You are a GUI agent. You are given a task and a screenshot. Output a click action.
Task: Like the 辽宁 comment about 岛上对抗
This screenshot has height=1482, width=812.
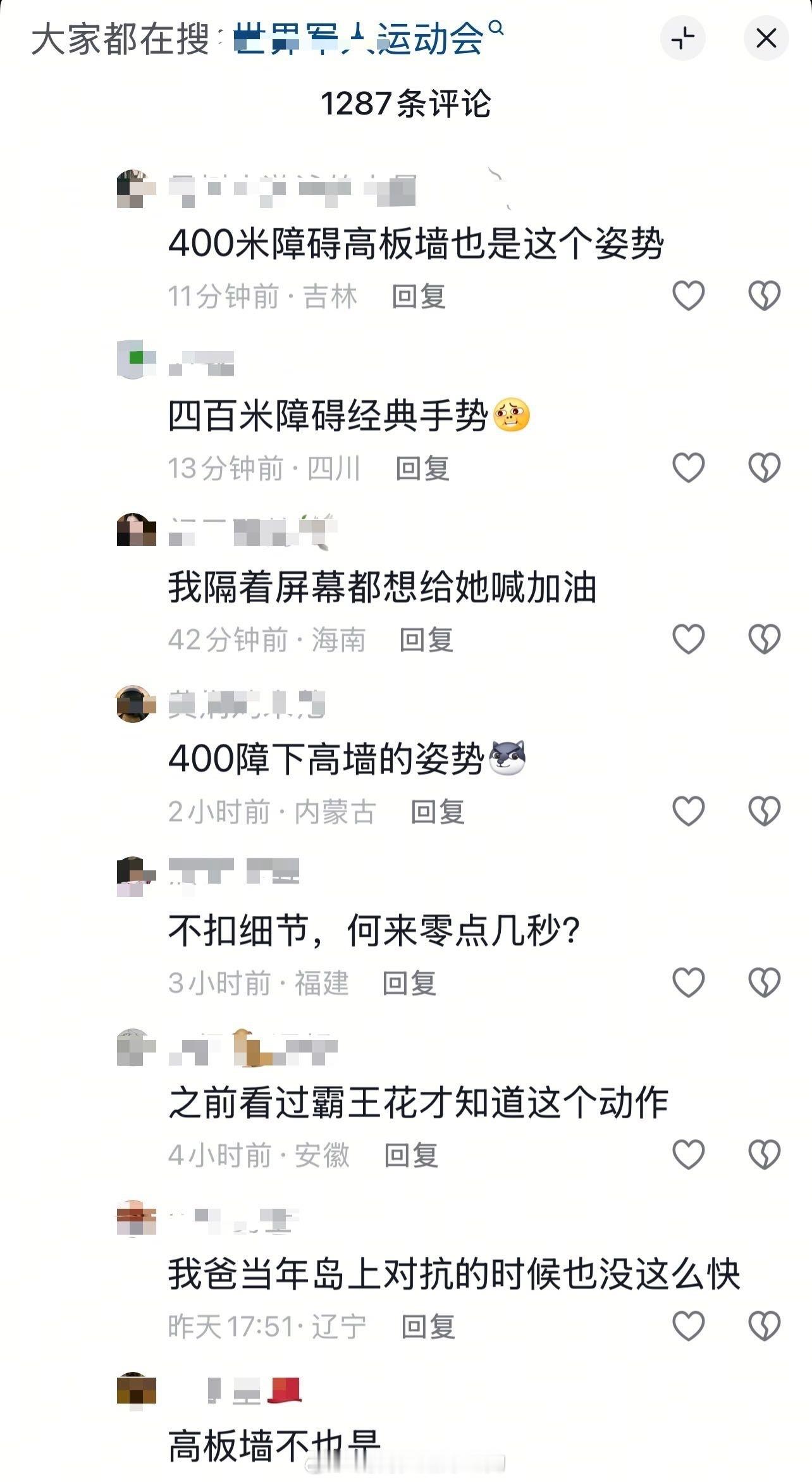click(x=688, y=1326)
